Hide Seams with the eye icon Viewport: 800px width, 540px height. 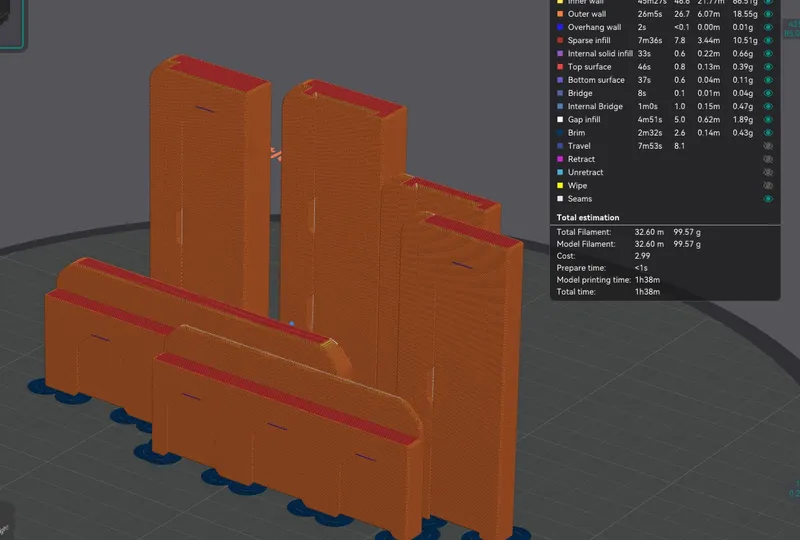tap(768, 199)
